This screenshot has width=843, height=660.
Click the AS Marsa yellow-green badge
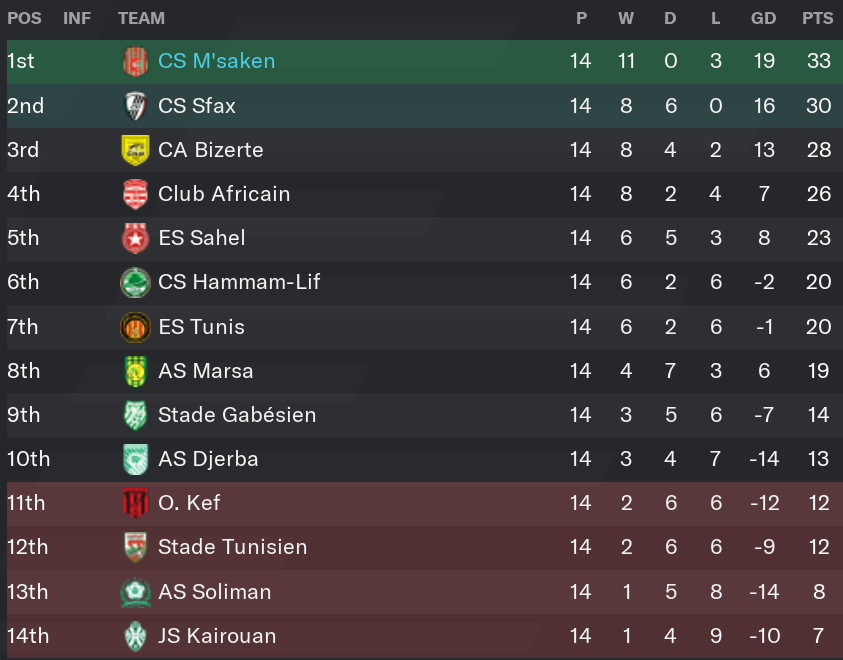click(x=135, y=371)
